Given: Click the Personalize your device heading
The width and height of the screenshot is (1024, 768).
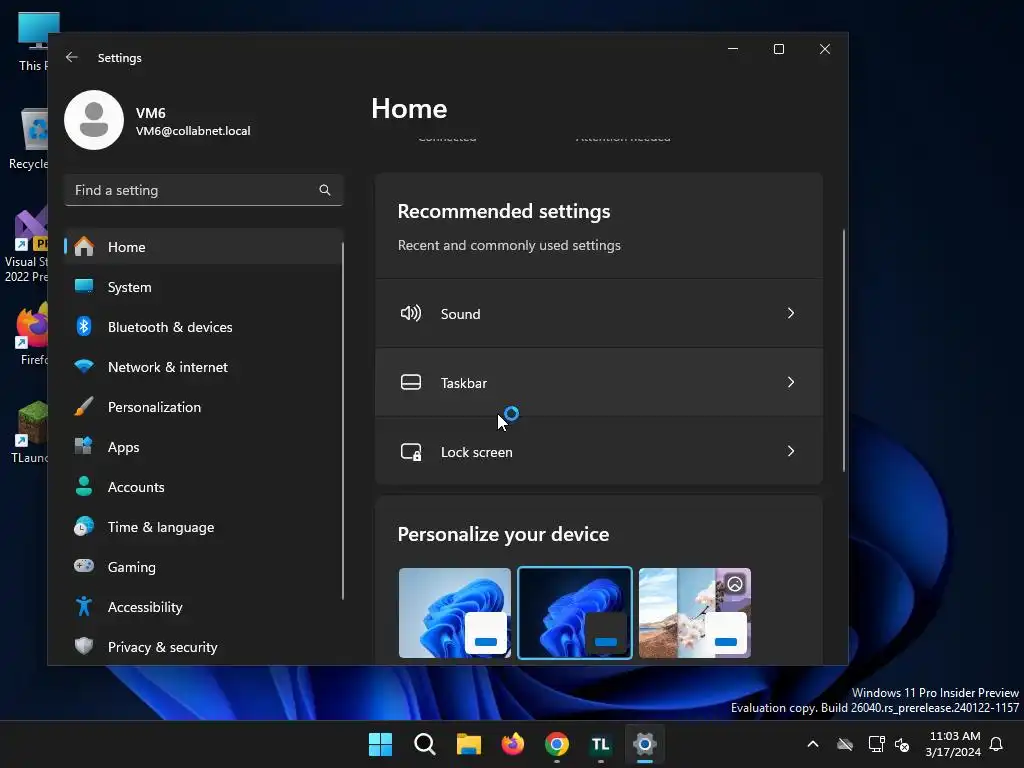Looking at the screenshot, I should (x=503, y=534).
